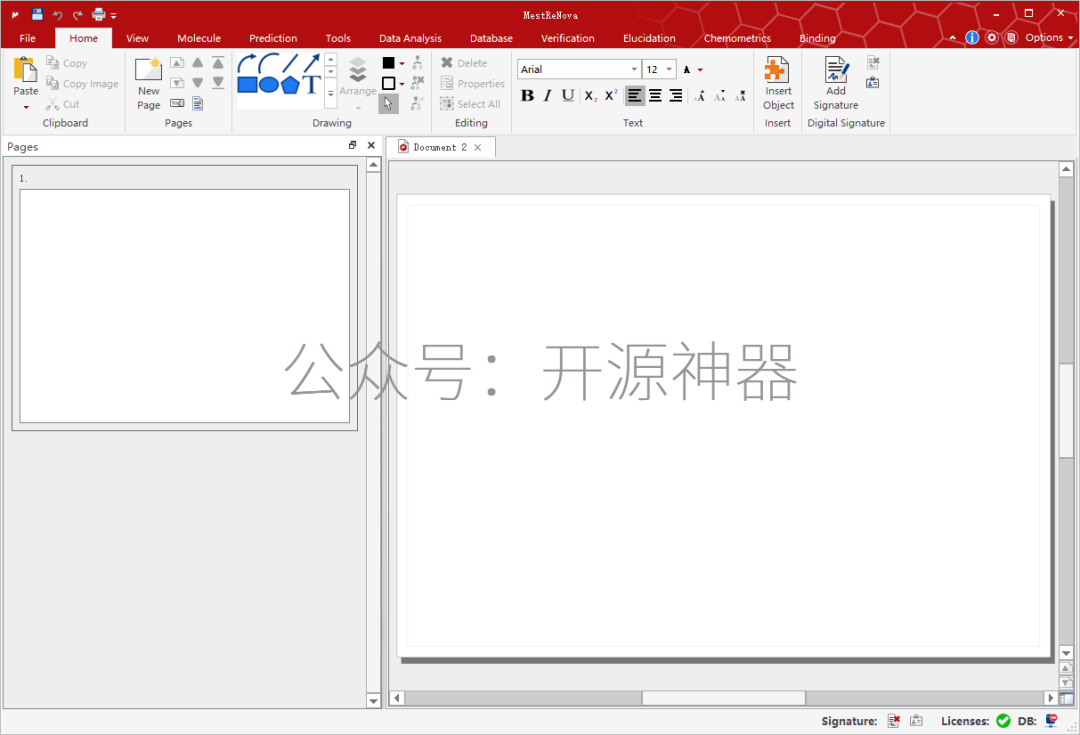The width and height of the screenshot is (1080, 735).
Task: Select the arc drawing tool
Action: [269, 63]
